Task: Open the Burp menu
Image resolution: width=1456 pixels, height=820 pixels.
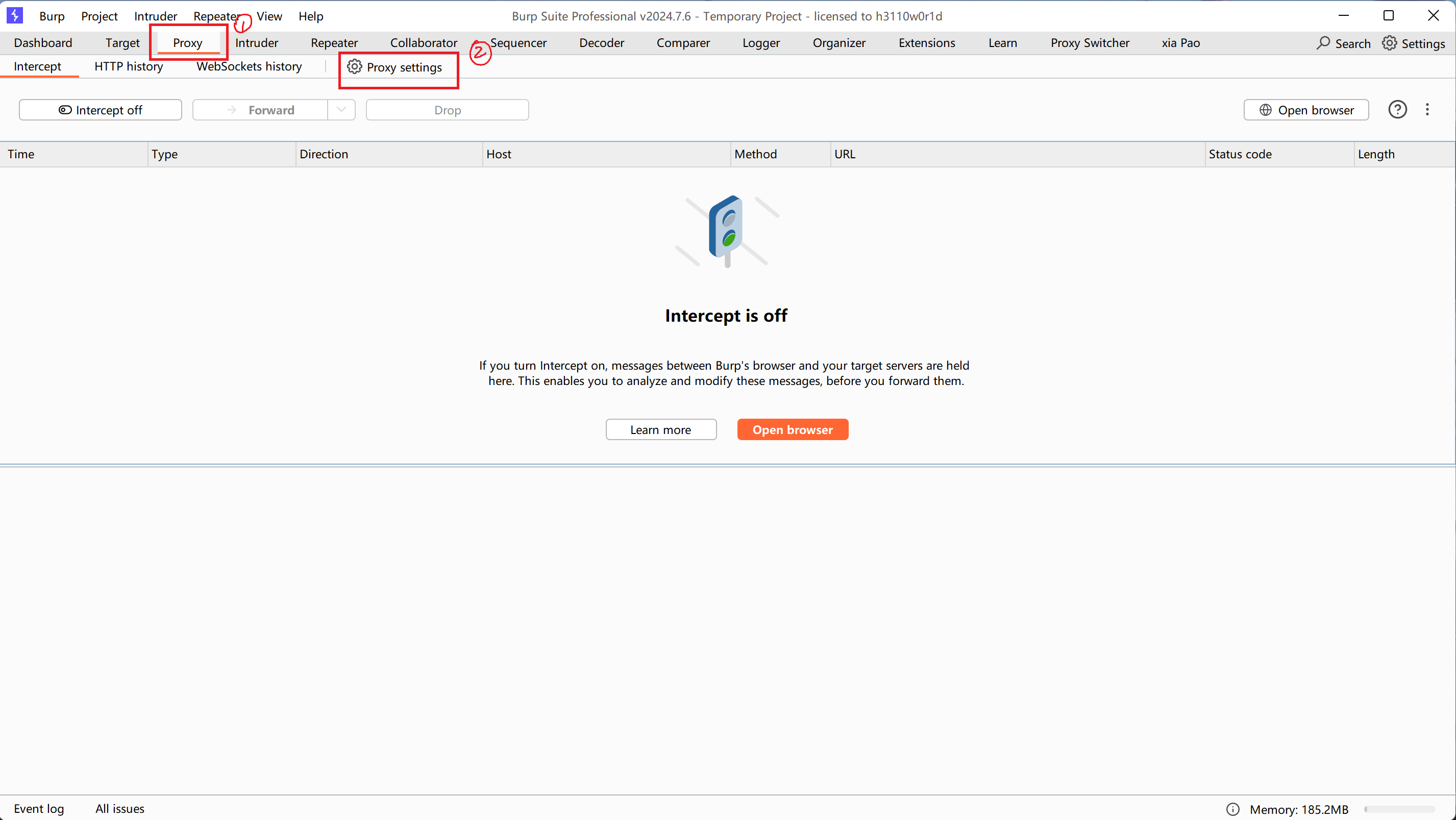Action: 52,16
